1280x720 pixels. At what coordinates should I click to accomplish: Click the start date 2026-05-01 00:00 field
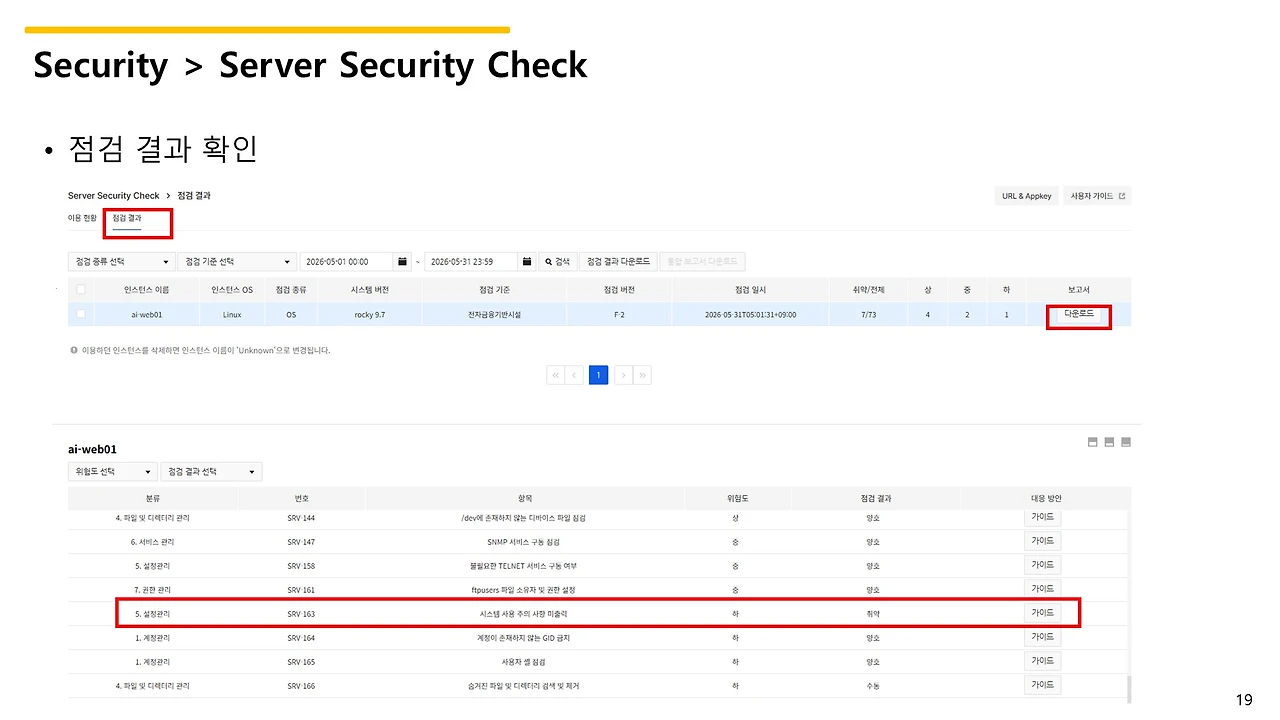(x=347, y=261)
